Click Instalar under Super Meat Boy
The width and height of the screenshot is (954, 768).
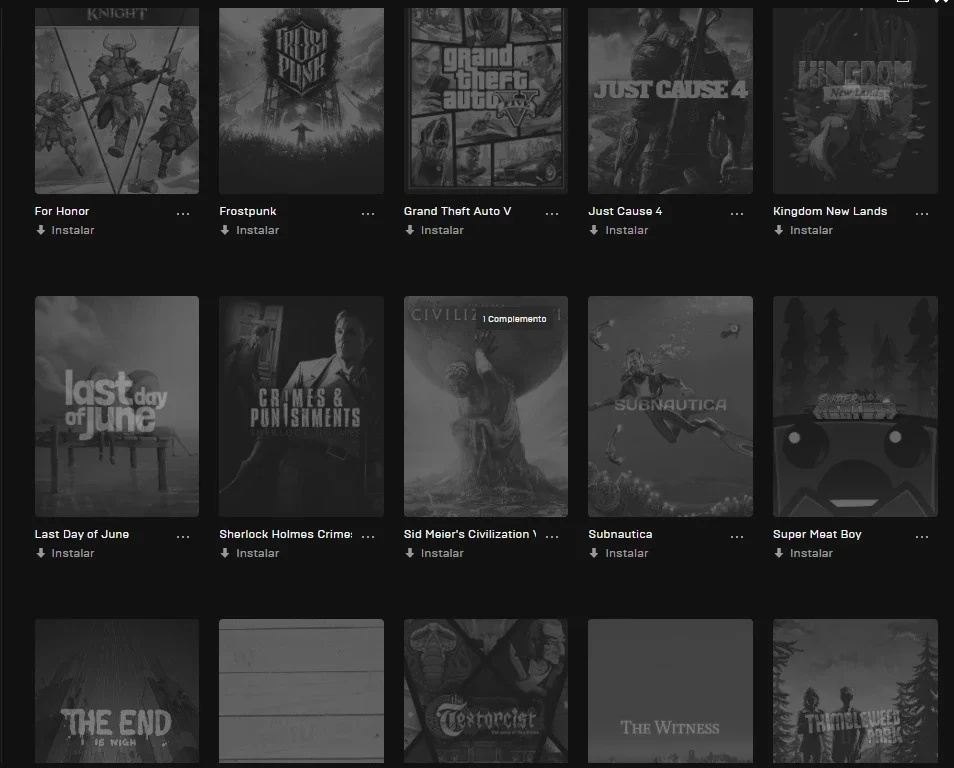[803, 553]
